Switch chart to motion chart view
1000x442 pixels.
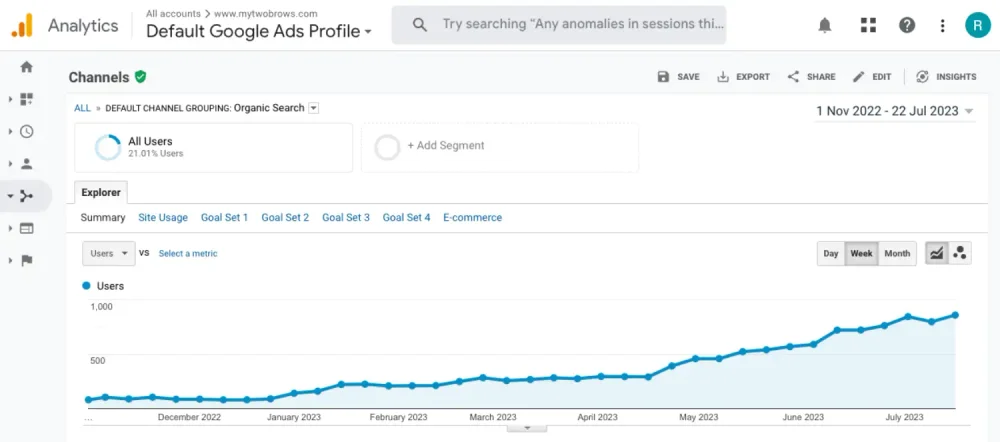[x=960, y=253]
